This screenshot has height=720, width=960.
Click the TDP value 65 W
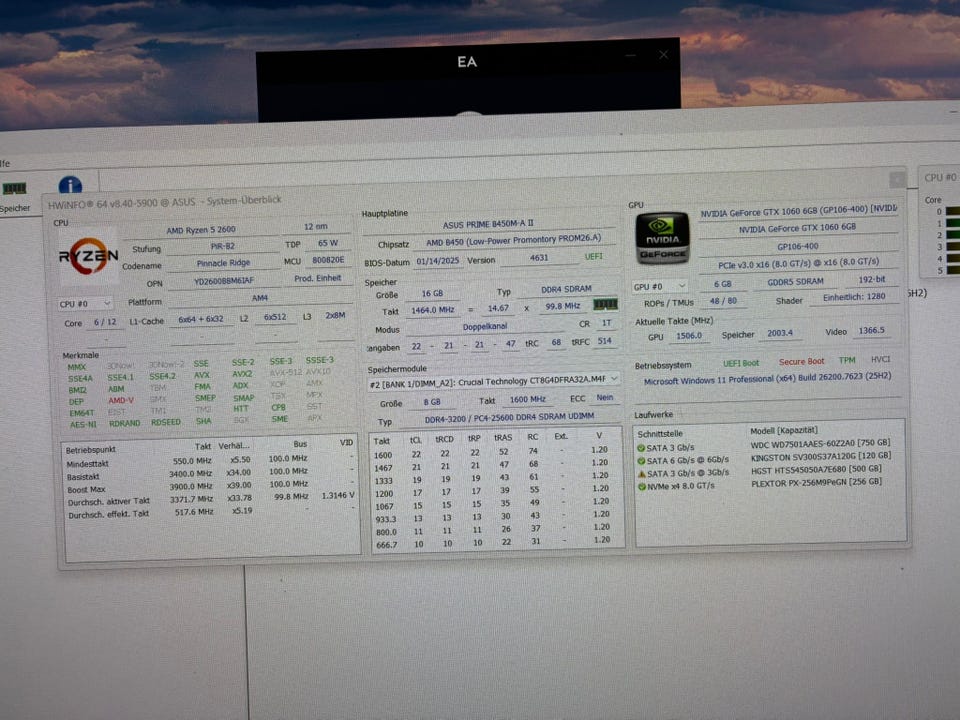(328, 243)
